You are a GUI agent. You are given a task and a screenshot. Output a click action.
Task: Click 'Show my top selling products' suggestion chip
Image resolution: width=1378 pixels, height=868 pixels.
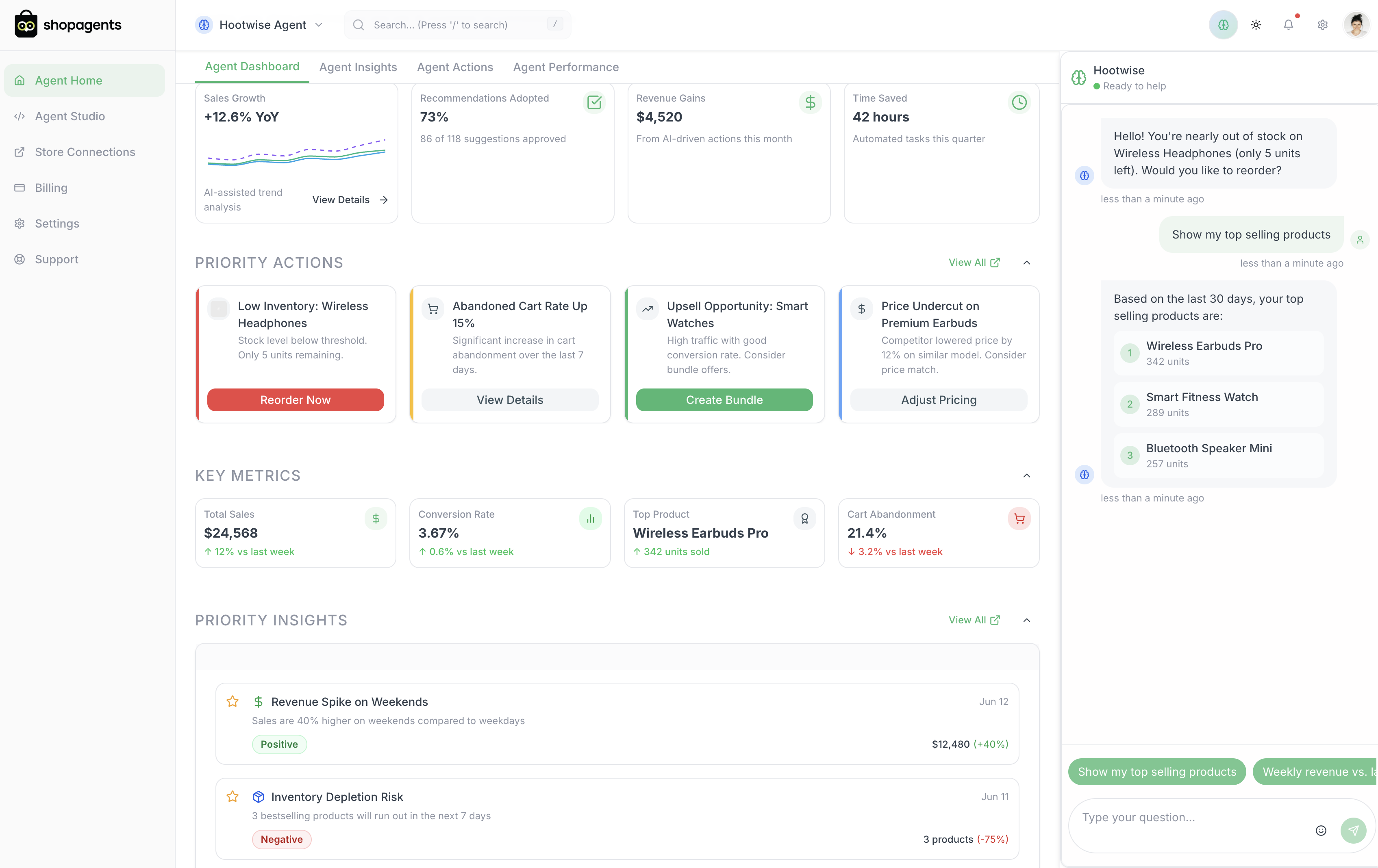[1156, 772]
